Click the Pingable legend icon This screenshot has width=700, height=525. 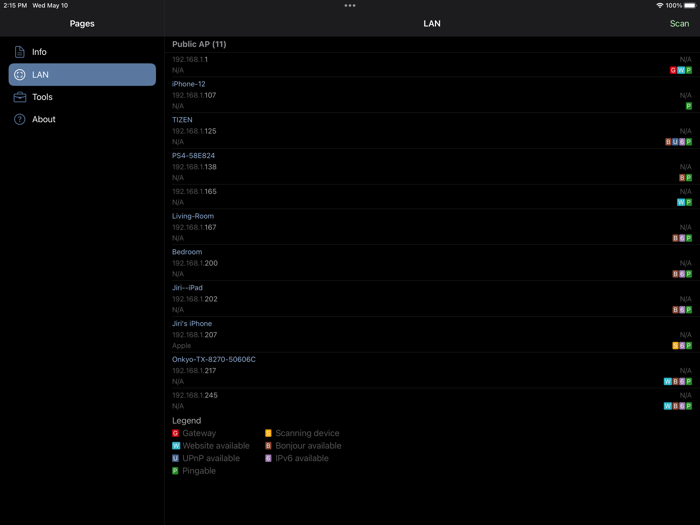pyautogui.click(x=175, y=471)
